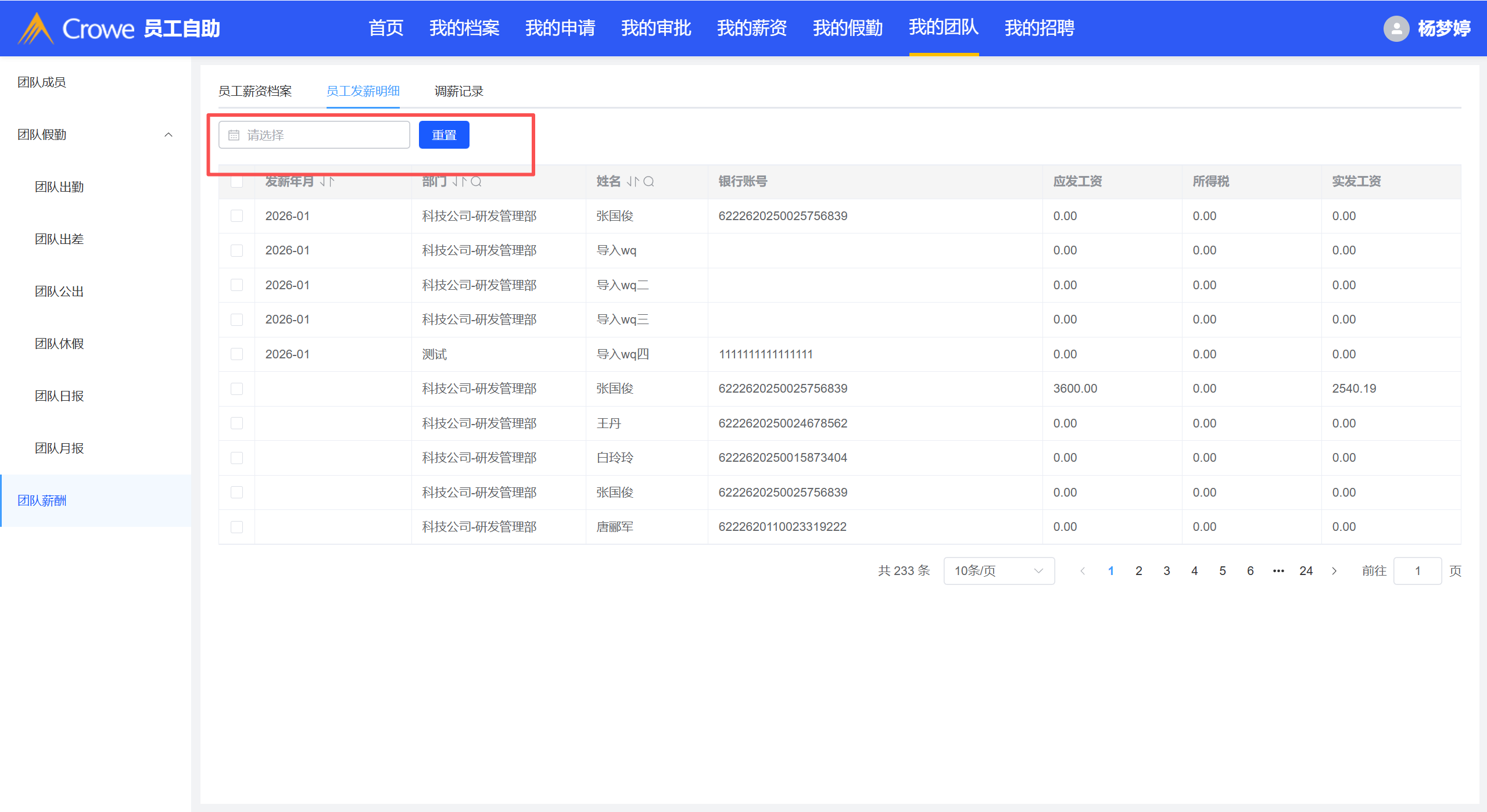Open the 10条/页 page size dropdown

(x=998, y=571)
